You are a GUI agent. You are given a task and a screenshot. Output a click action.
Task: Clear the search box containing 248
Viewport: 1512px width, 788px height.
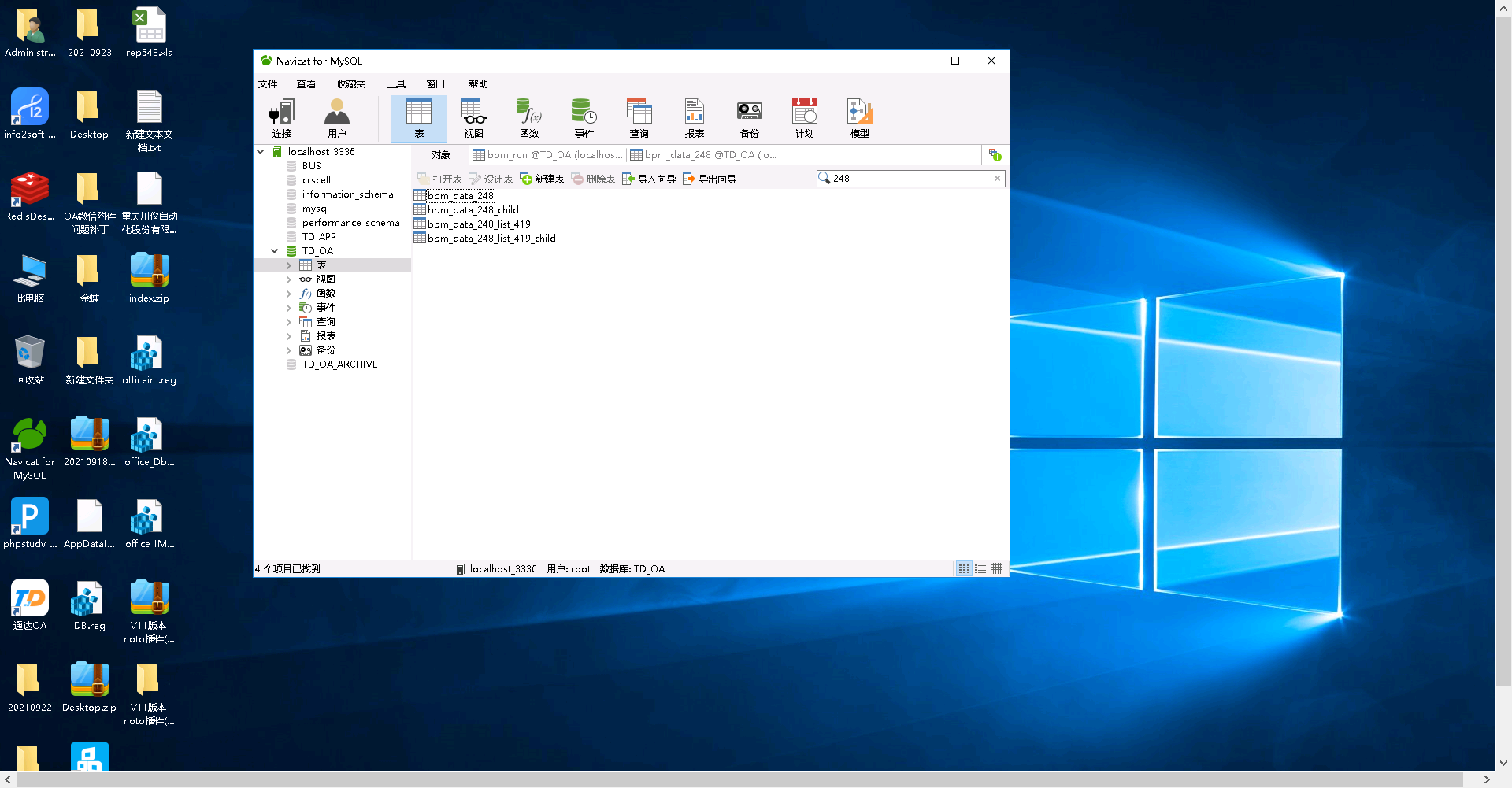tap(997, 179)
